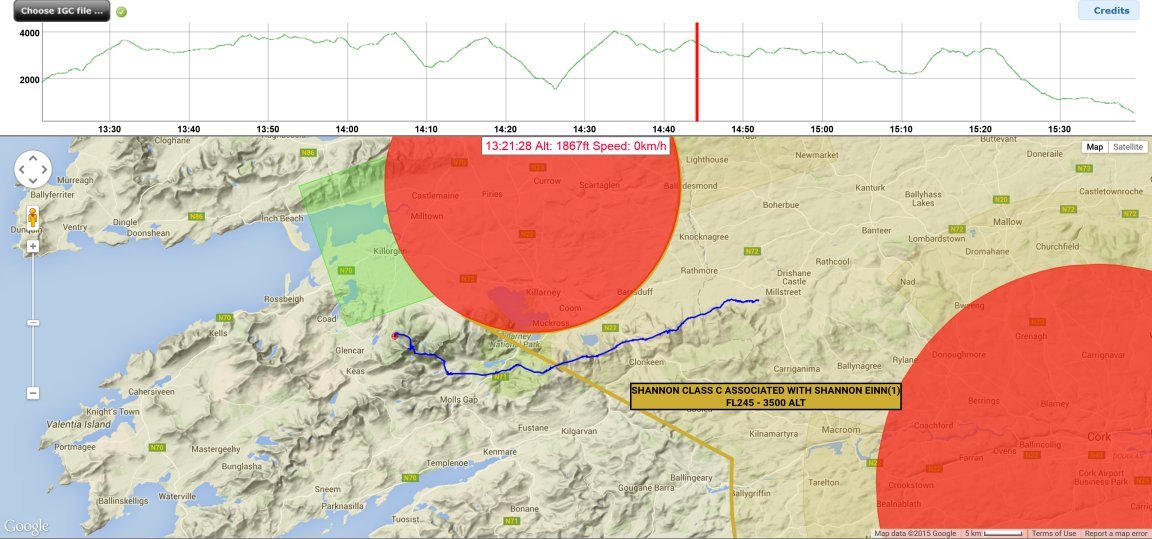Click the 15:30 label on the time axis
Viewport: 1152px width, 539px height.
coord(1059,129)
